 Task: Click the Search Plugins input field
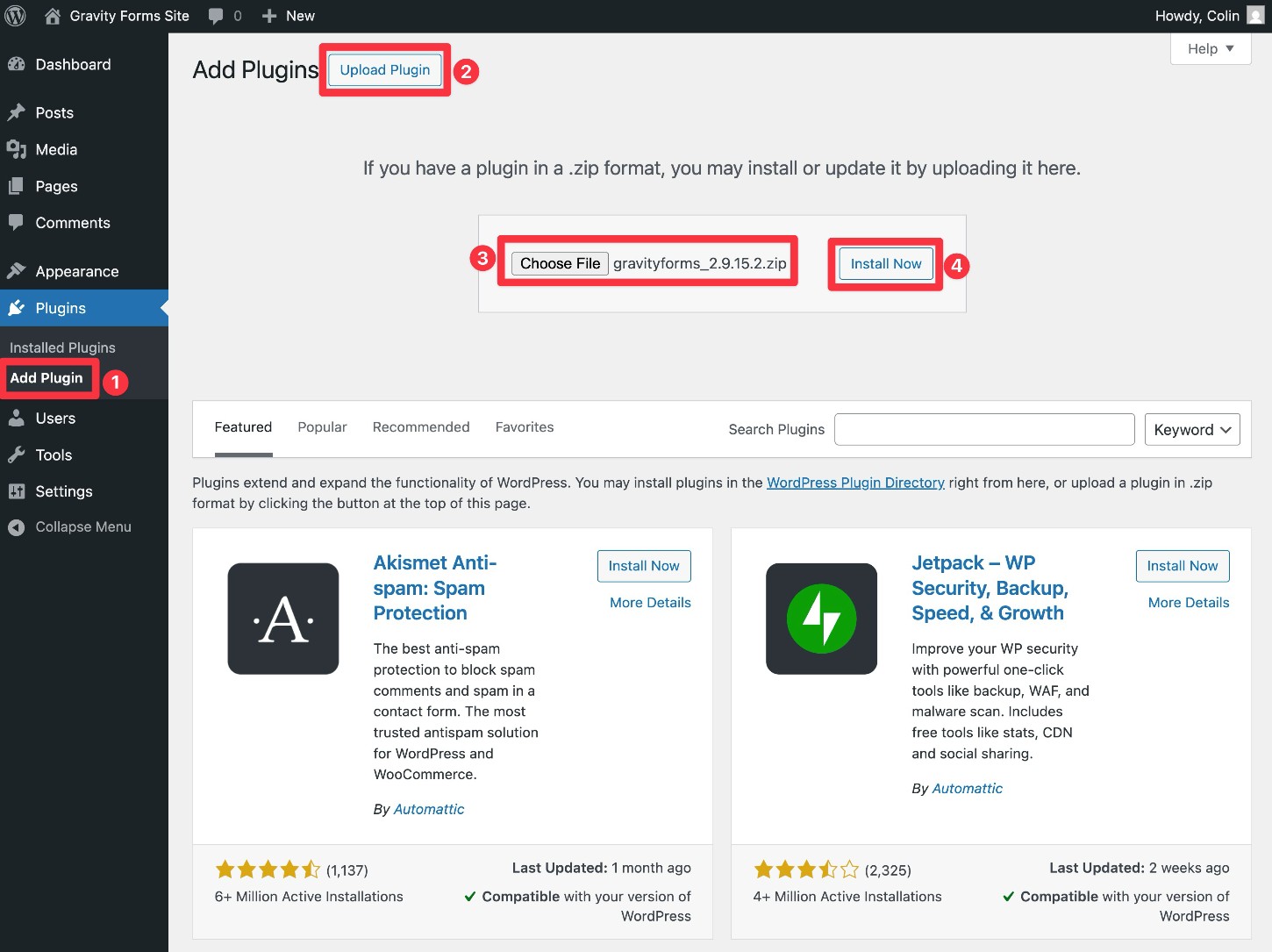(x=984, y=429)
